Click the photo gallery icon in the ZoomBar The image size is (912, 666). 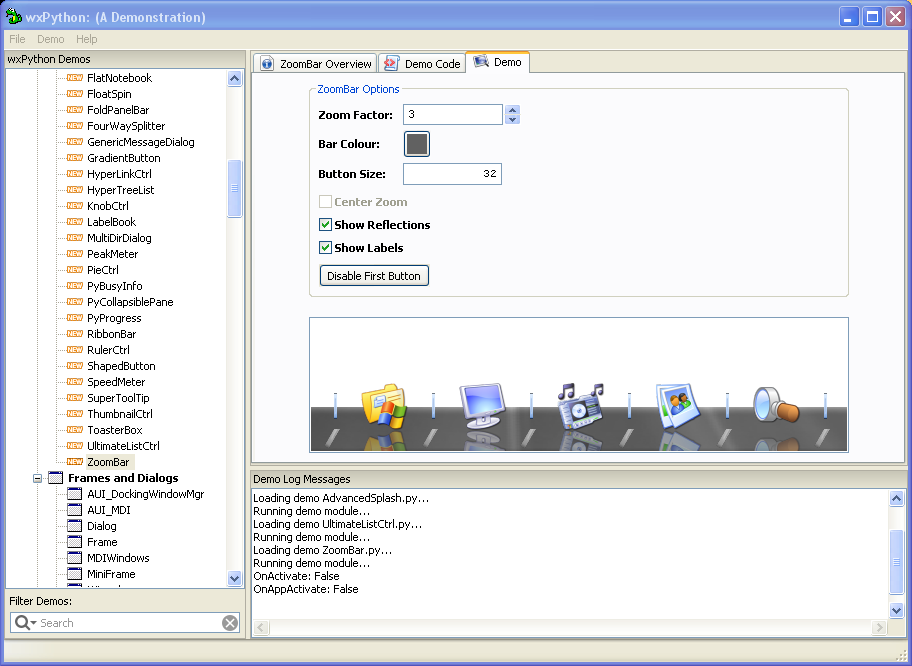[x=677, y=406]
